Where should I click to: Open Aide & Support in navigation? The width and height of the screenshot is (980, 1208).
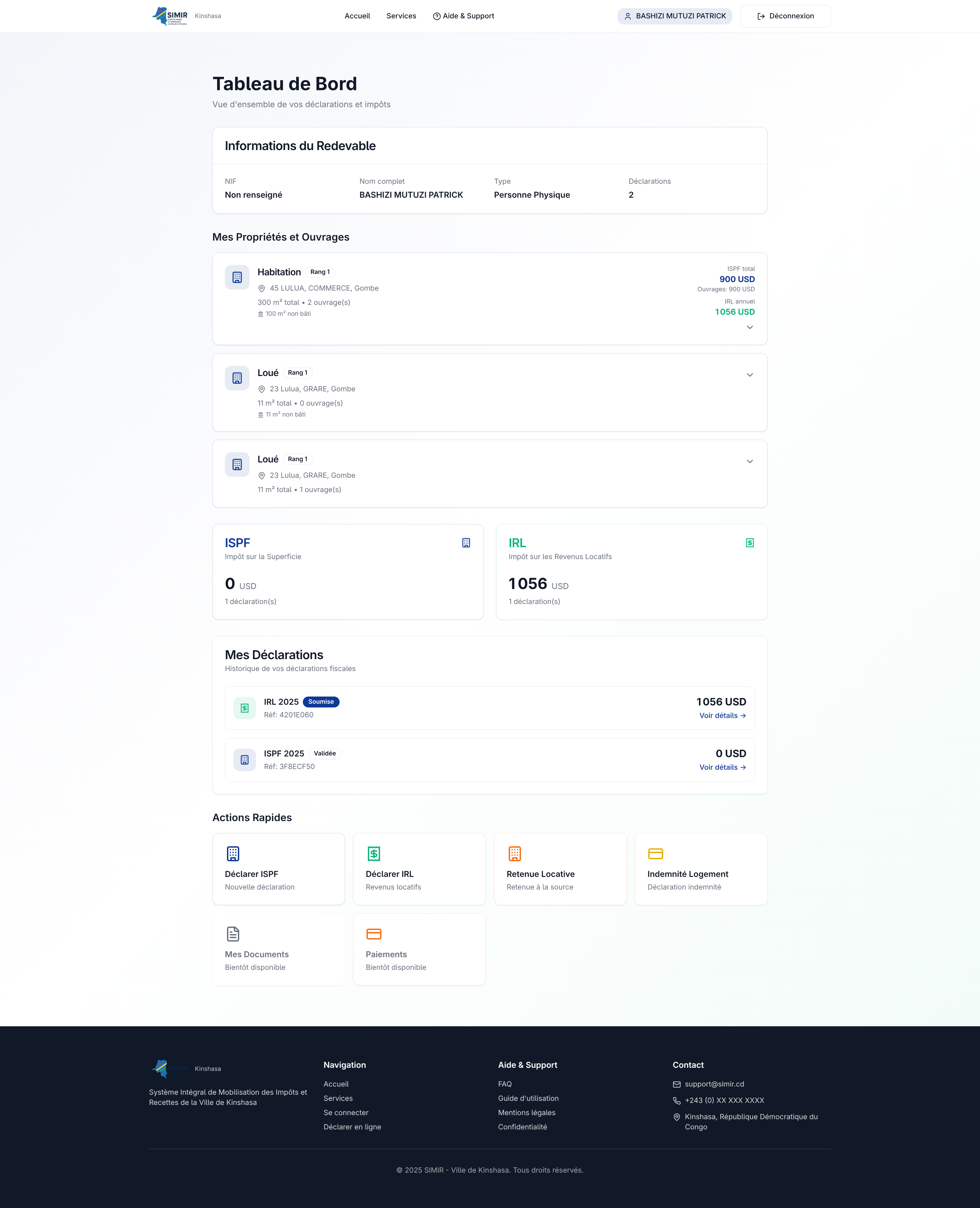pyautogui.click(x=463, y=16)
